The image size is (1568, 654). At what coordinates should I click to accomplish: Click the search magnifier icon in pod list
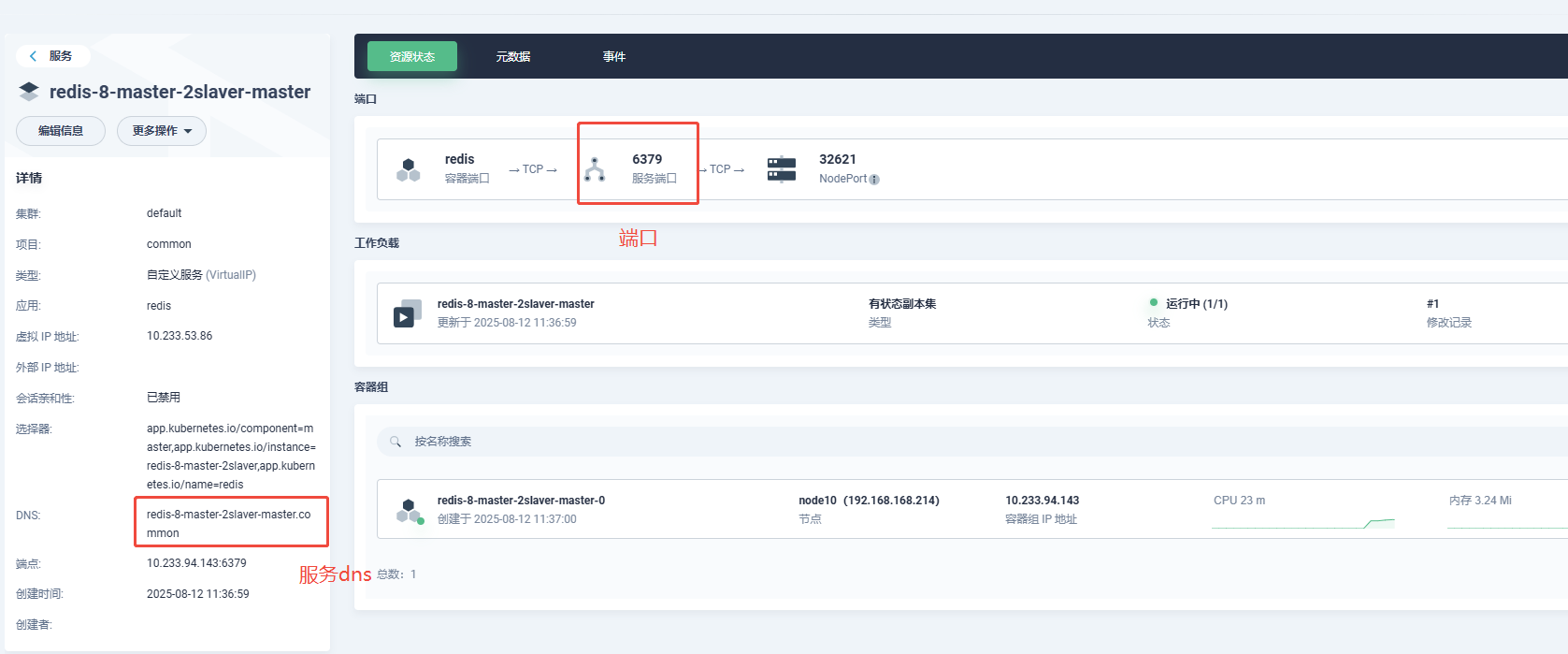(x=396, y=442)
